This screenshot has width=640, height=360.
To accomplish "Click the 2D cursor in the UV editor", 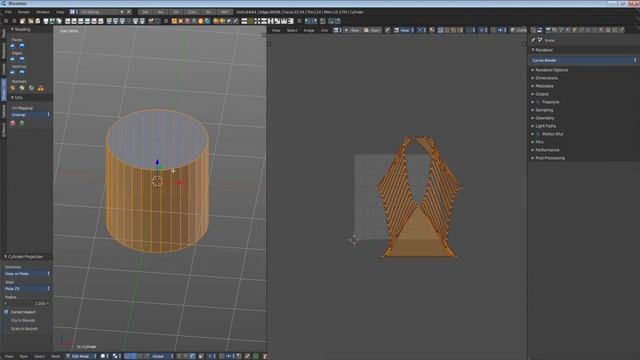I will coord(354,240).
